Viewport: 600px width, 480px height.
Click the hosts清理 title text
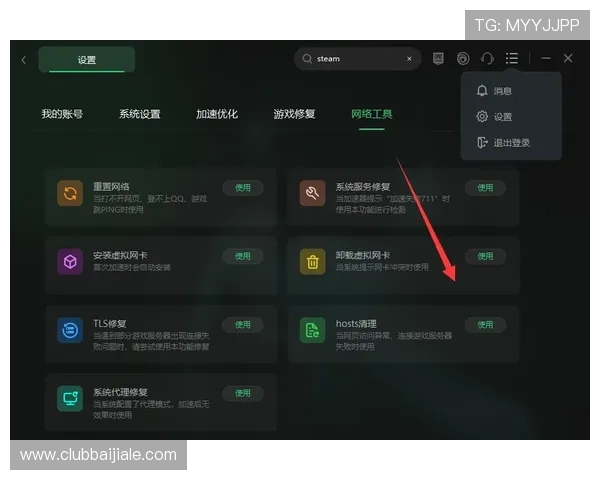click(356, 323)
